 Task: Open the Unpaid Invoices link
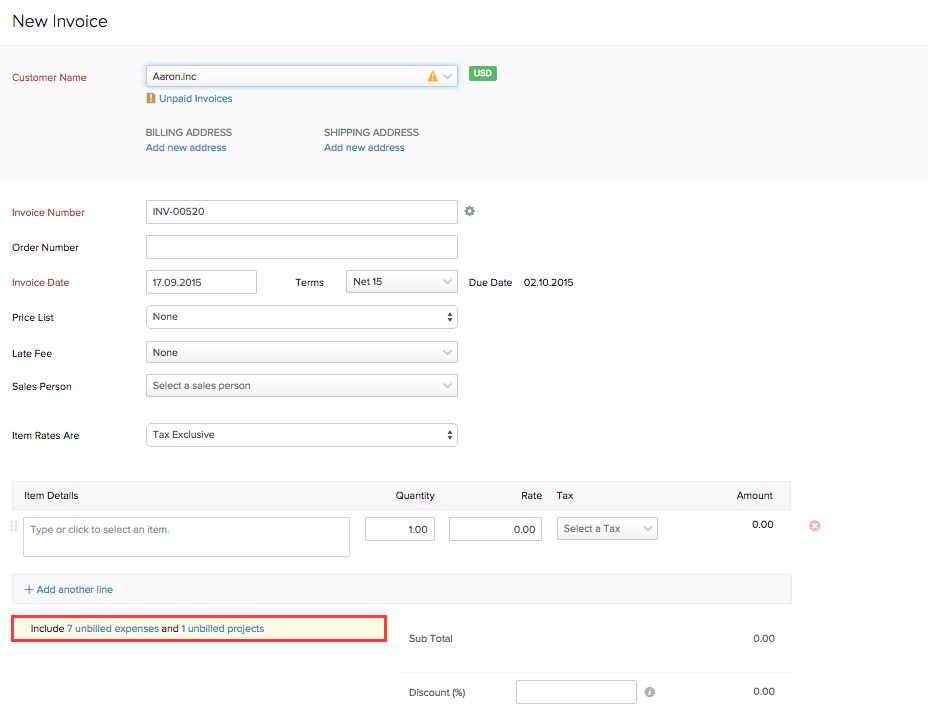point(195,99)
